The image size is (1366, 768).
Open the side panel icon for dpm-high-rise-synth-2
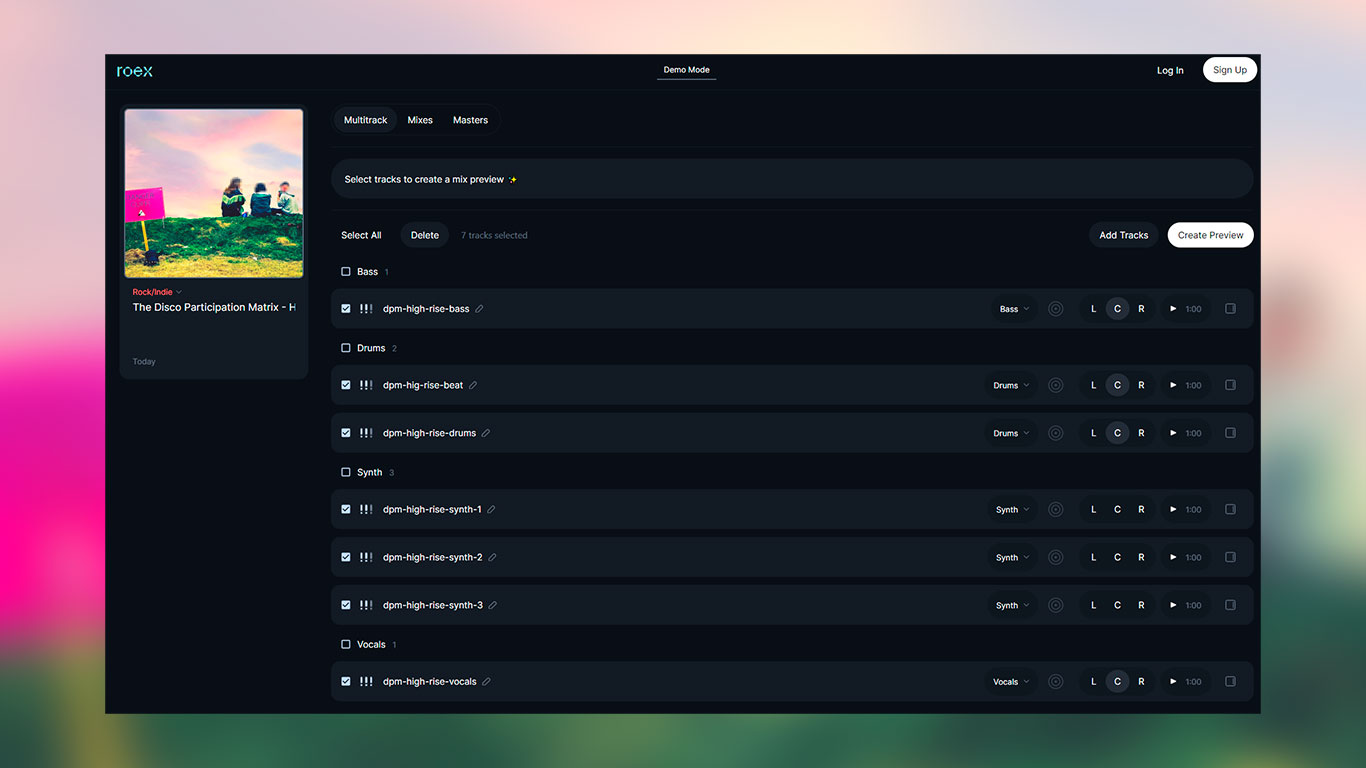1230,557
